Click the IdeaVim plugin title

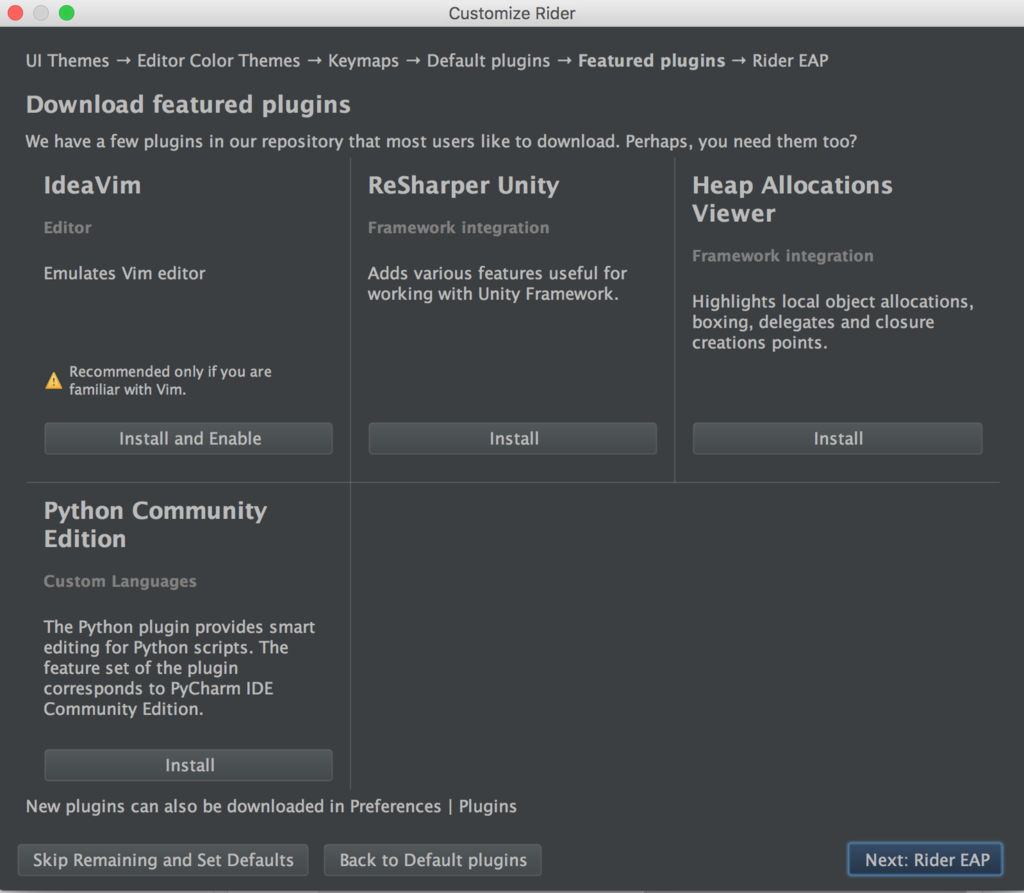coord(92,186)
